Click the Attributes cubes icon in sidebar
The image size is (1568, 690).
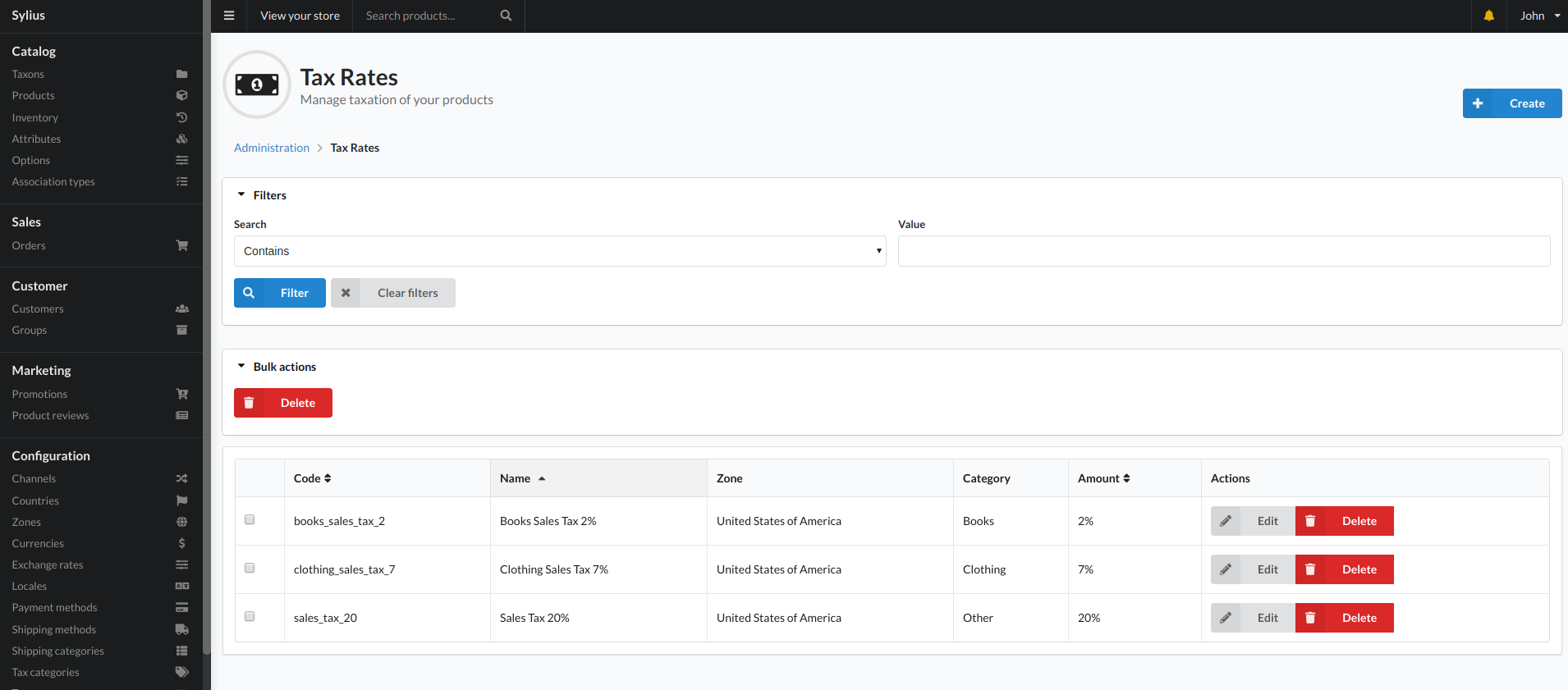[181, 139]
